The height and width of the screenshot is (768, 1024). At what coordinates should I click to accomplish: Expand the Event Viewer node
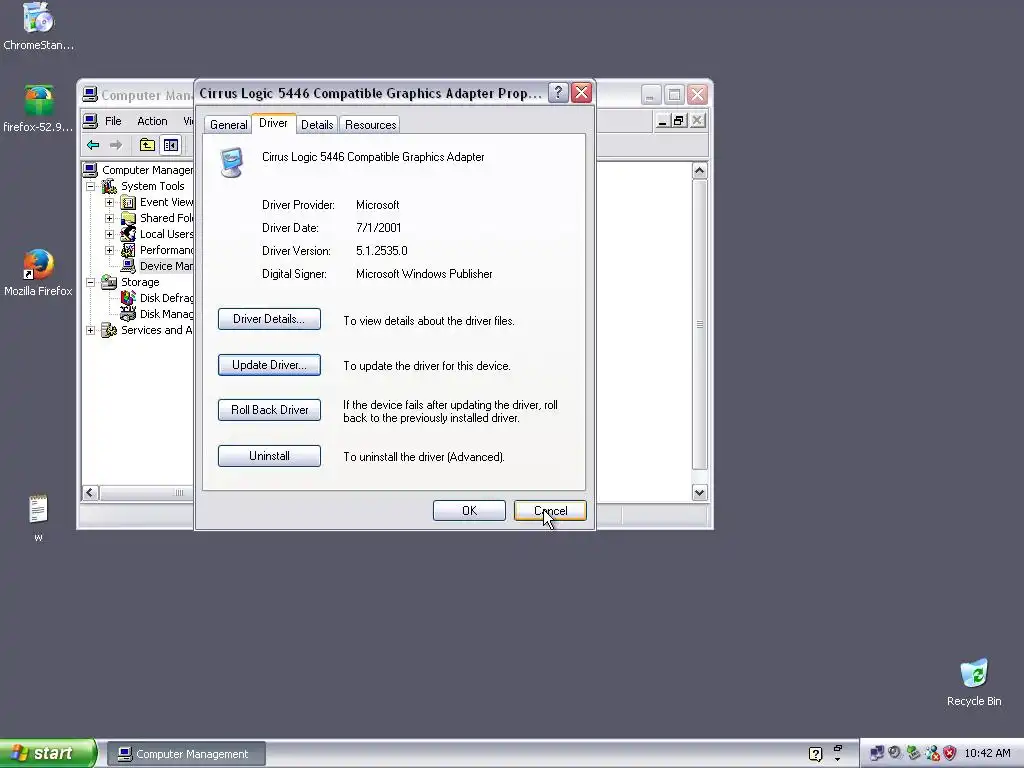coord(110,202)
